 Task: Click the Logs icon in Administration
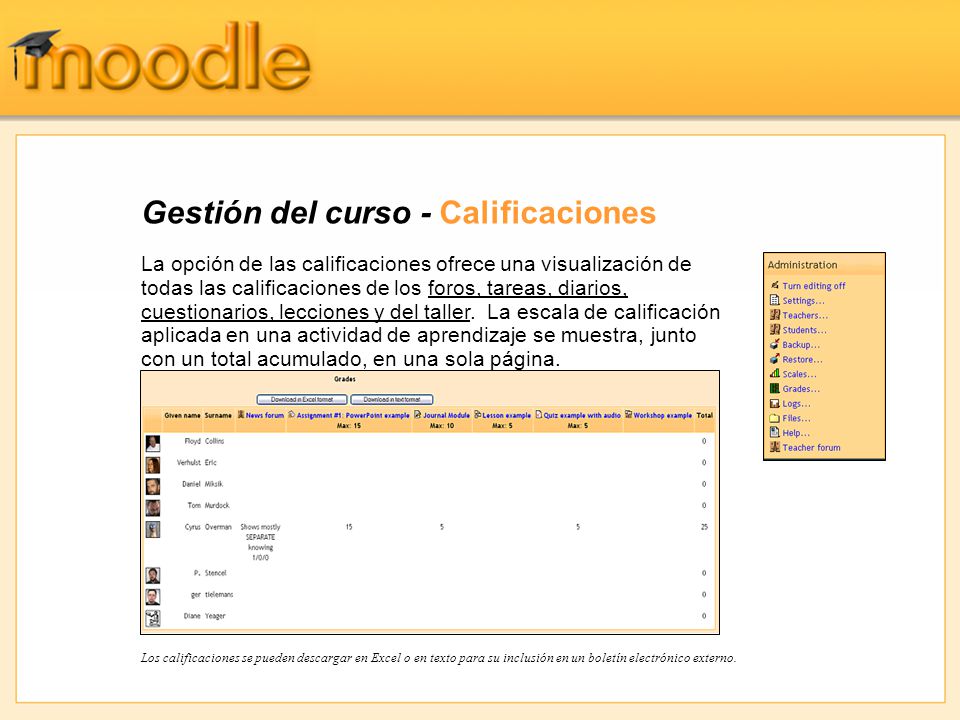coord(774,403)
